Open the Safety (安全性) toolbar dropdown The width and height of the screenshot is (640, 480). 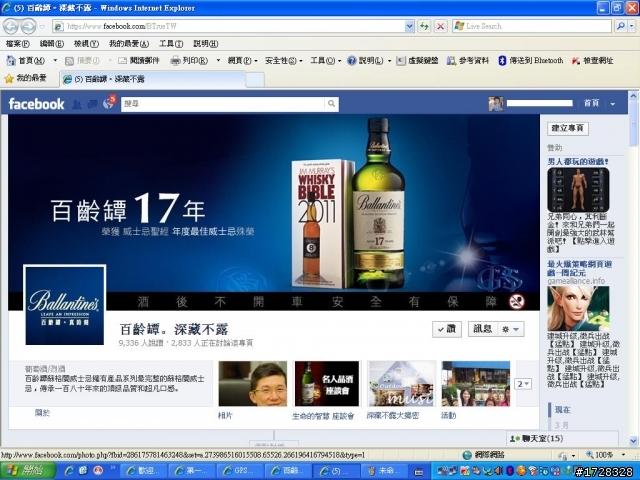(284, 61)
